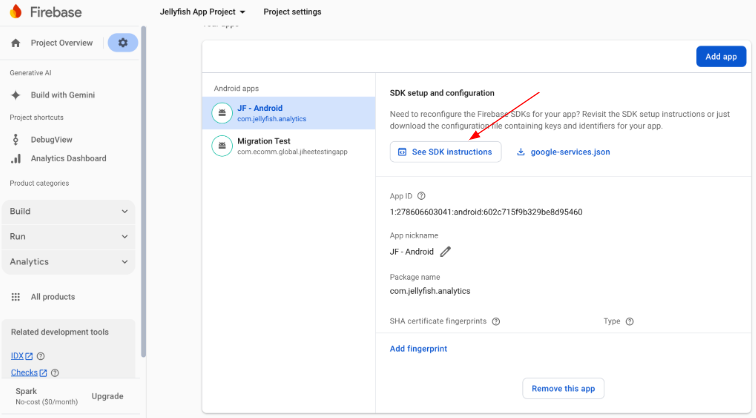Click the Project Overview home icon
This screenshot has height=418, width=756.
tap(16, 43)
